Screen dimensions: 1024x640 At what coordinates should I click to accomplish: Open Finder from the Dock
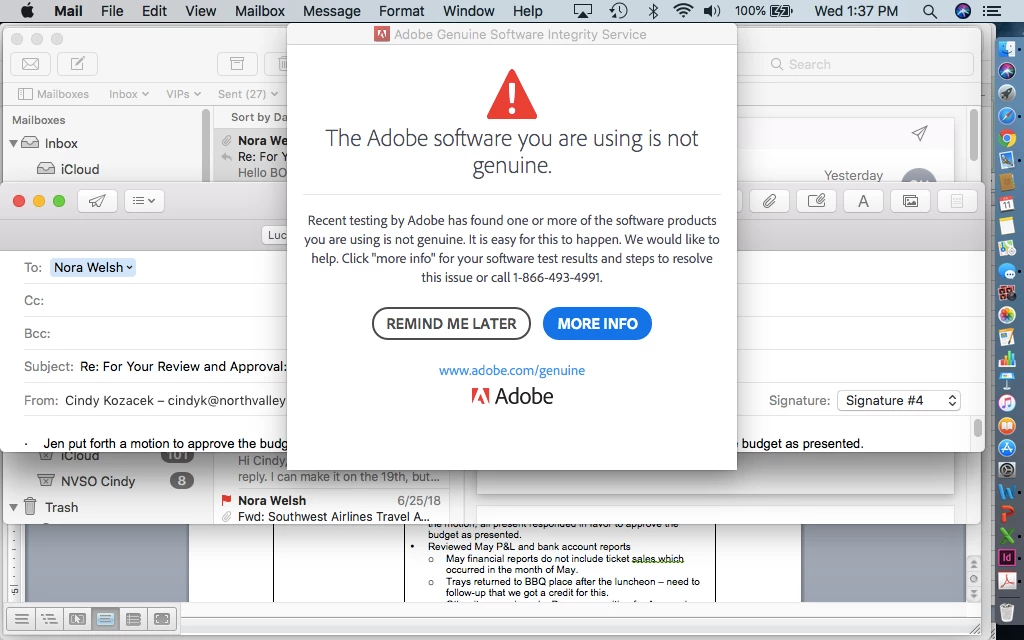click(1007, 48)
